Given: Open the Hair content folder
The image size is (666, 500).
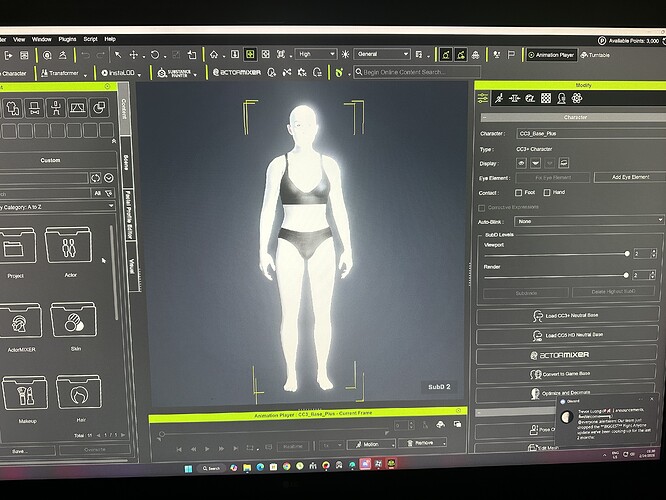Looking at the screenshot, I should 79,393.
